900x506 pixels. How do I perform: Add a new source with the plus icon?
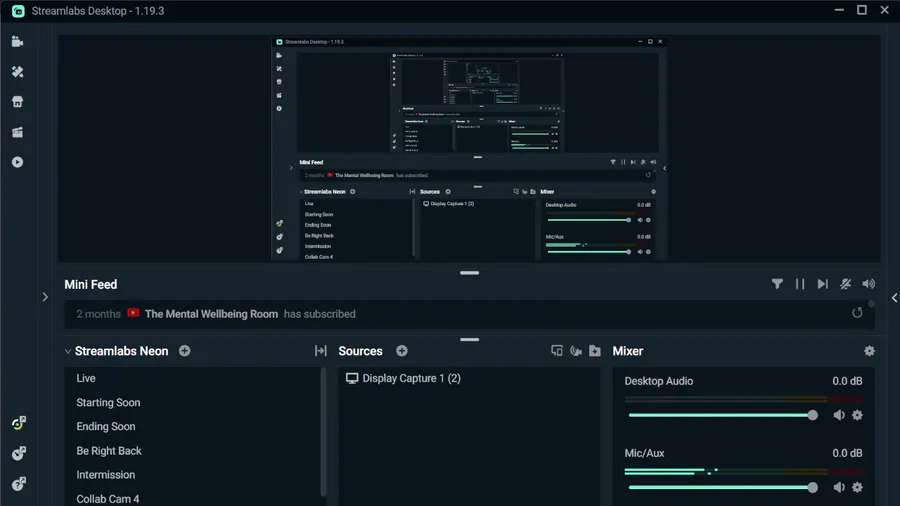pyautogui.click(x=402, y=351)
